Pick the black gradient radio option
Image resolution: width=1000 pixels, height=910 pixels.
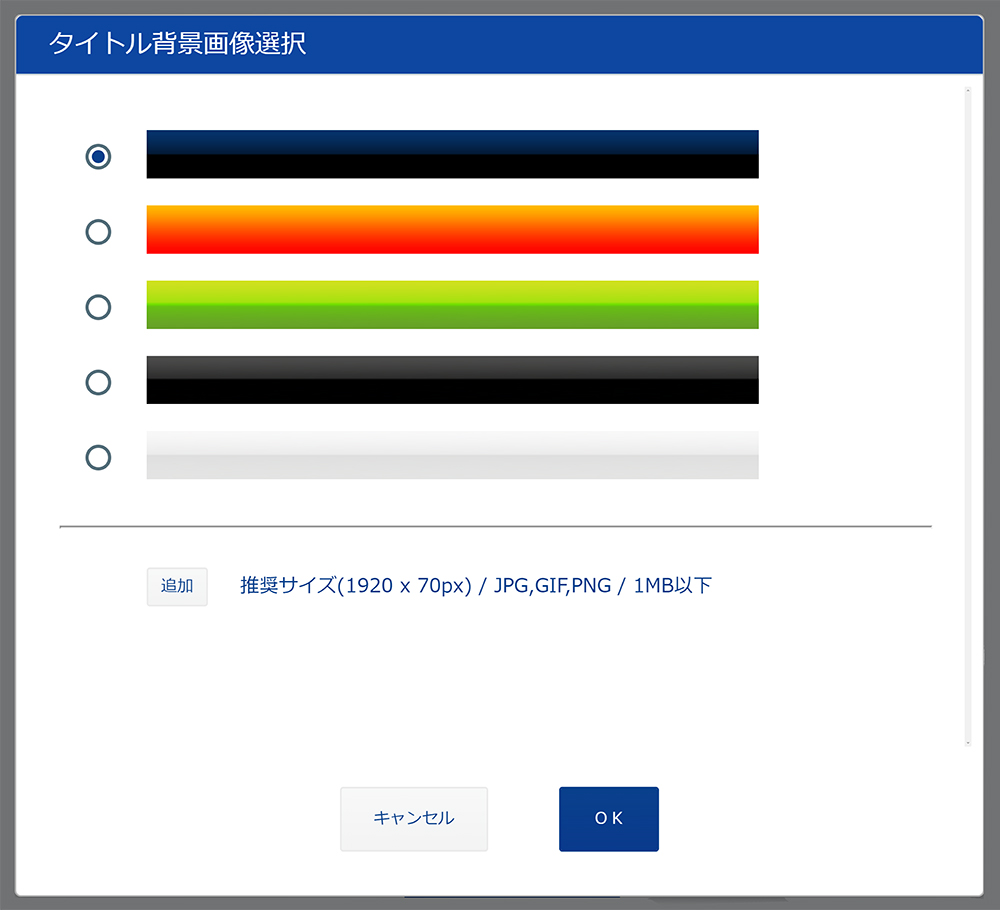pos(98,382)
